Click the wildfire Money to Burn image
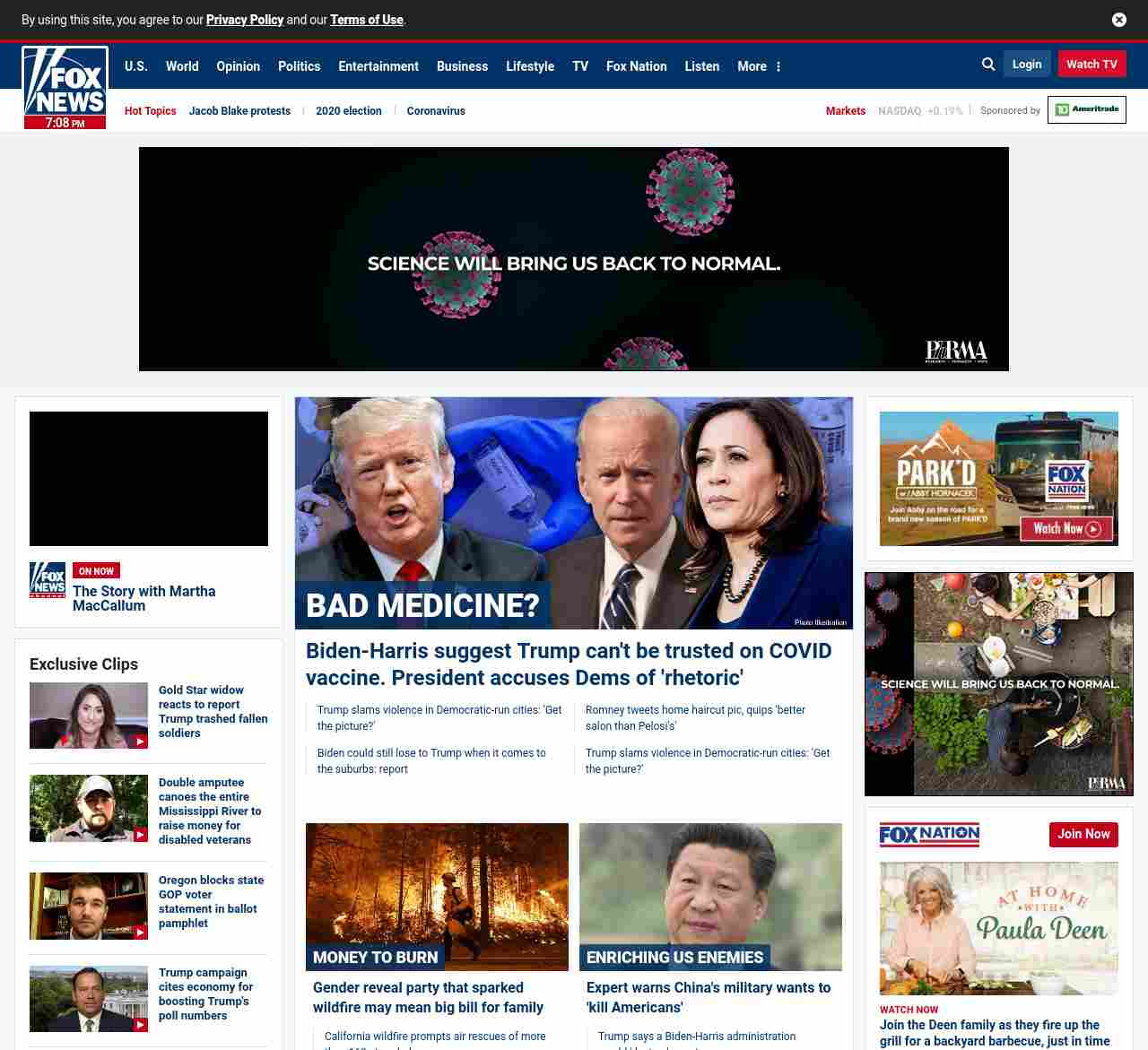Screen dimensions: 1148x1050 [x=437, y=897]
